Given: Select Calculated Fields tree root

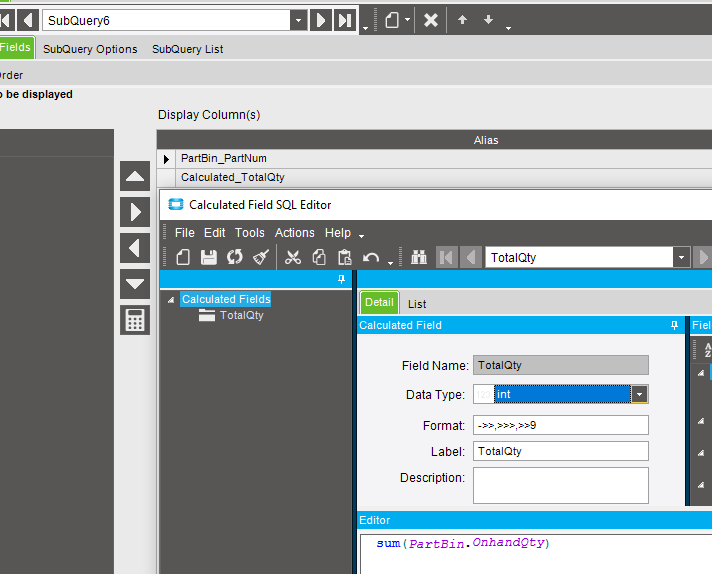Looking at the screenshot, I should click(x=226, y=299).
